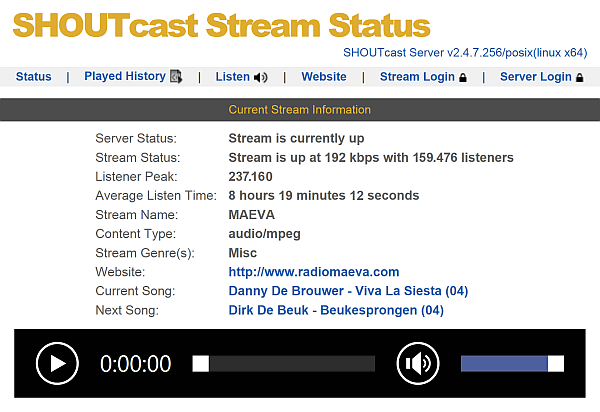Screen dimensions: 600x412
Task: Go to the Website nav link
Action: [x=324, y=77]
